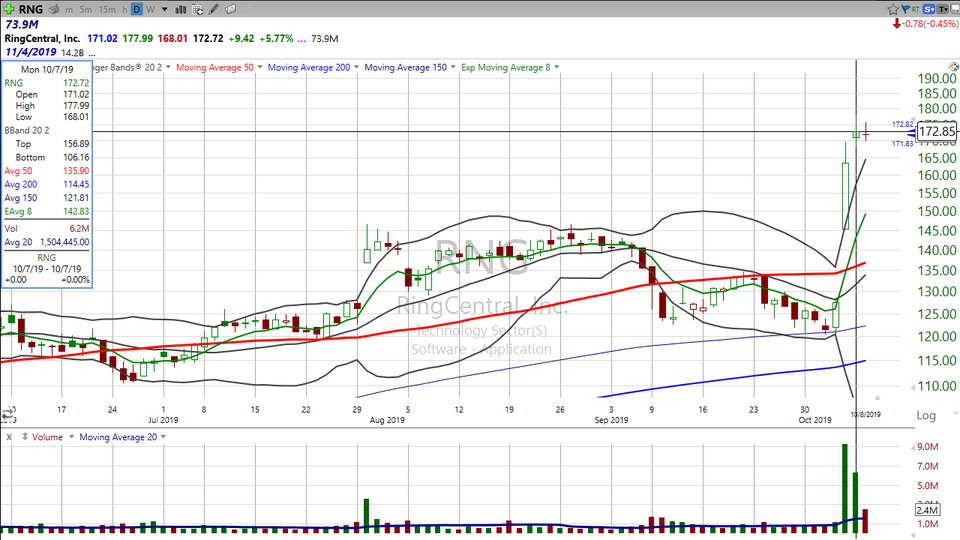Toggle daily timeframe D button
960x540 pixels.
pos(137,9)
